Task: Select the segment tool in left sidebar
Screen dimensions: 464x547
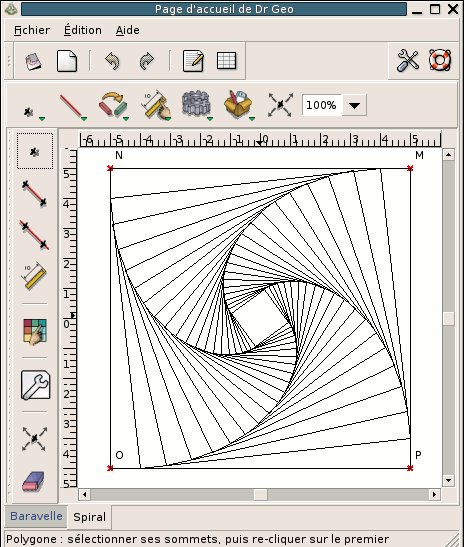Action: click(x=34, y=193)
